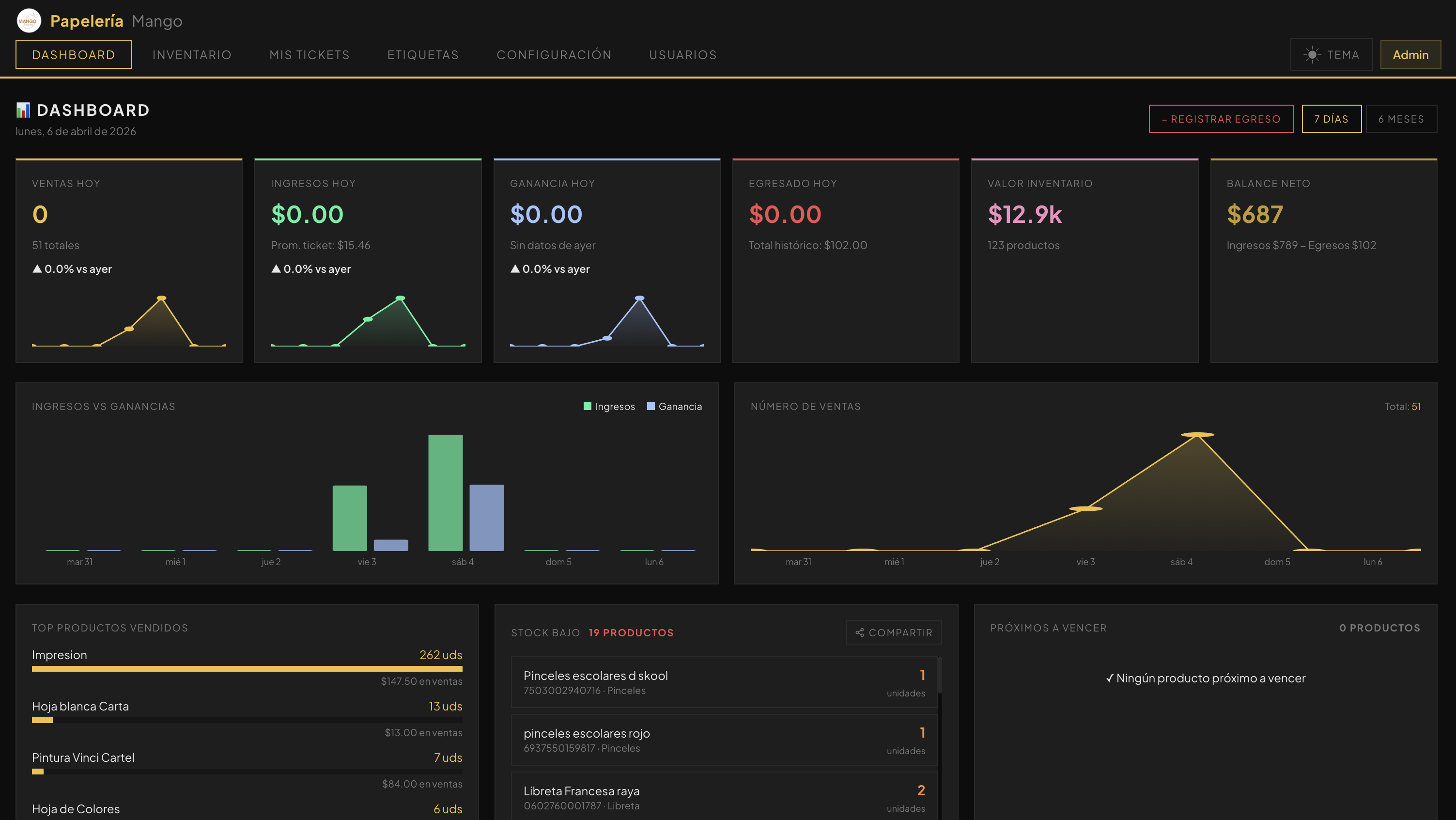Click the Pintura Vinci Cartel progress bar
Image resolution: width=1456 pixels, height=820 pixels.
[x=247, y=772]
